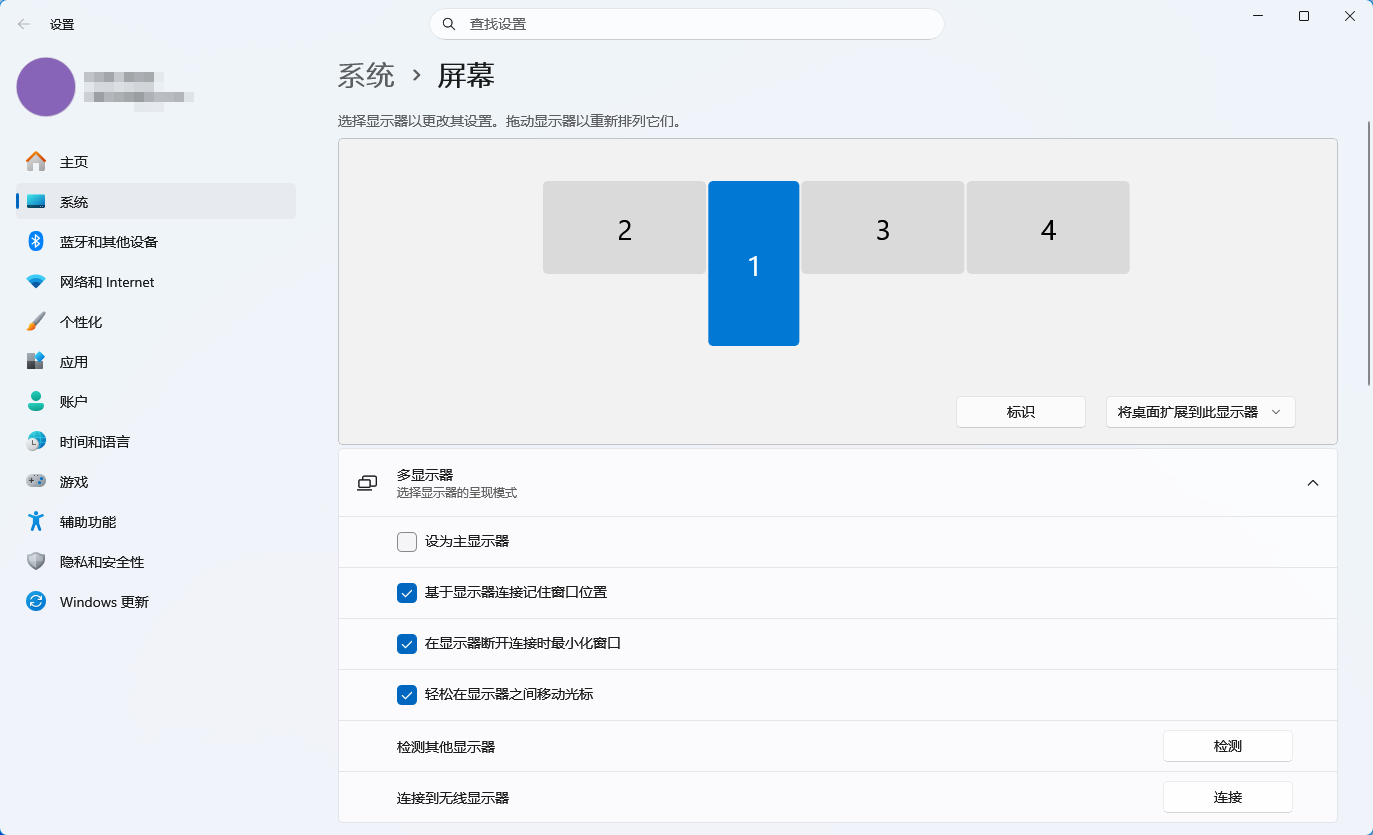Open Windows 更新 page
The image size is (1373, 835).
[x=156, y=601]
